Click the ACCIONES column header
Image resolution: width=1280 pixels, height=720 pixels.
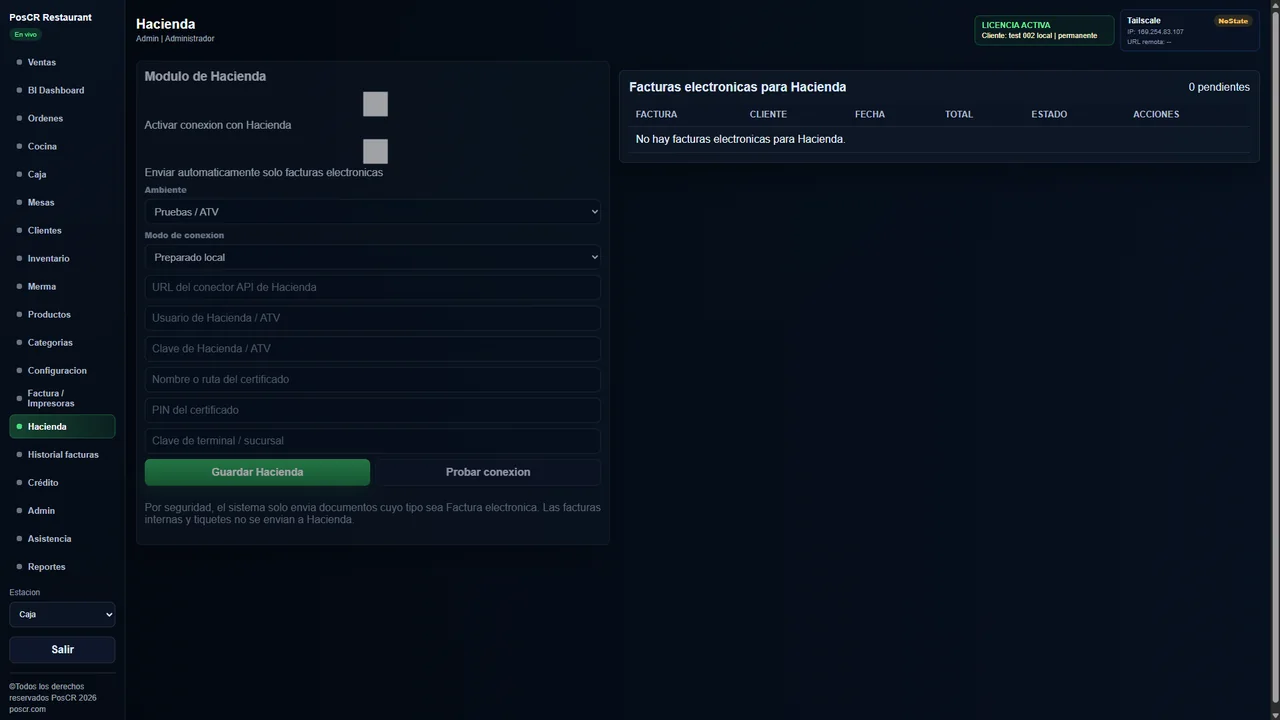pyautogui.click(x=1156, y=114)
